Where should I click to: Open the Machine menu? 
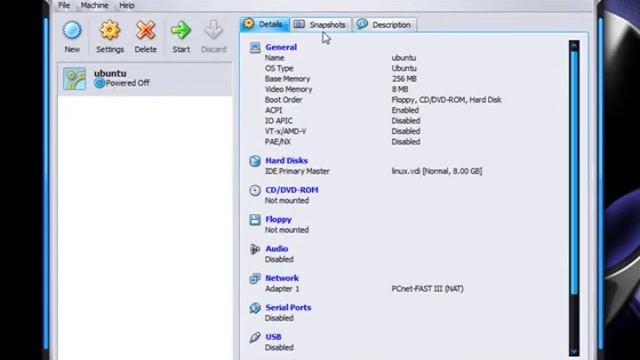click(94, 5)
